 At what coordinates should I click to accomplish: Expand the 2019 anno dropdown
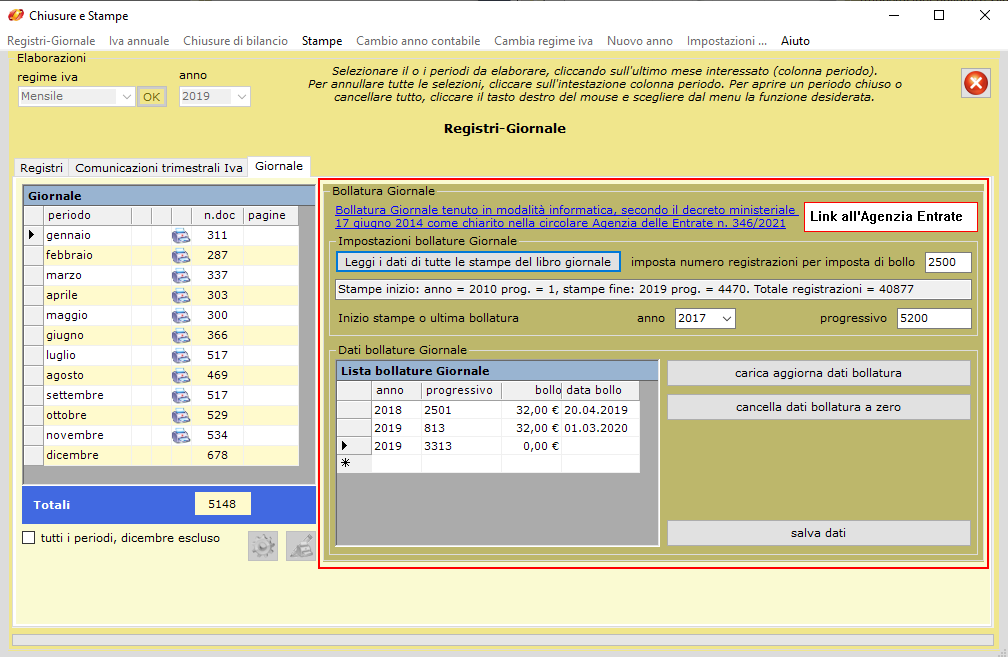(x=240, y=97)
